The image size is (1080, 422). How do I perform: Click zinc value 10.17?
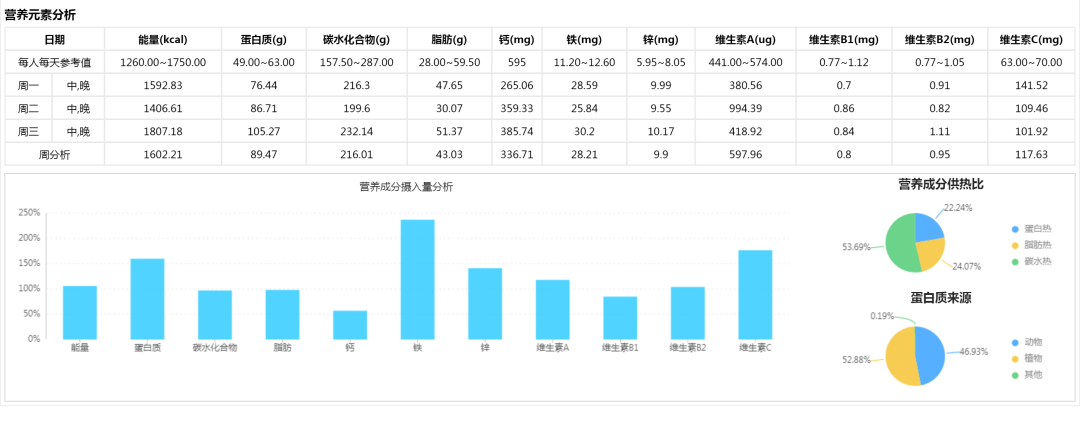[661, 131]
